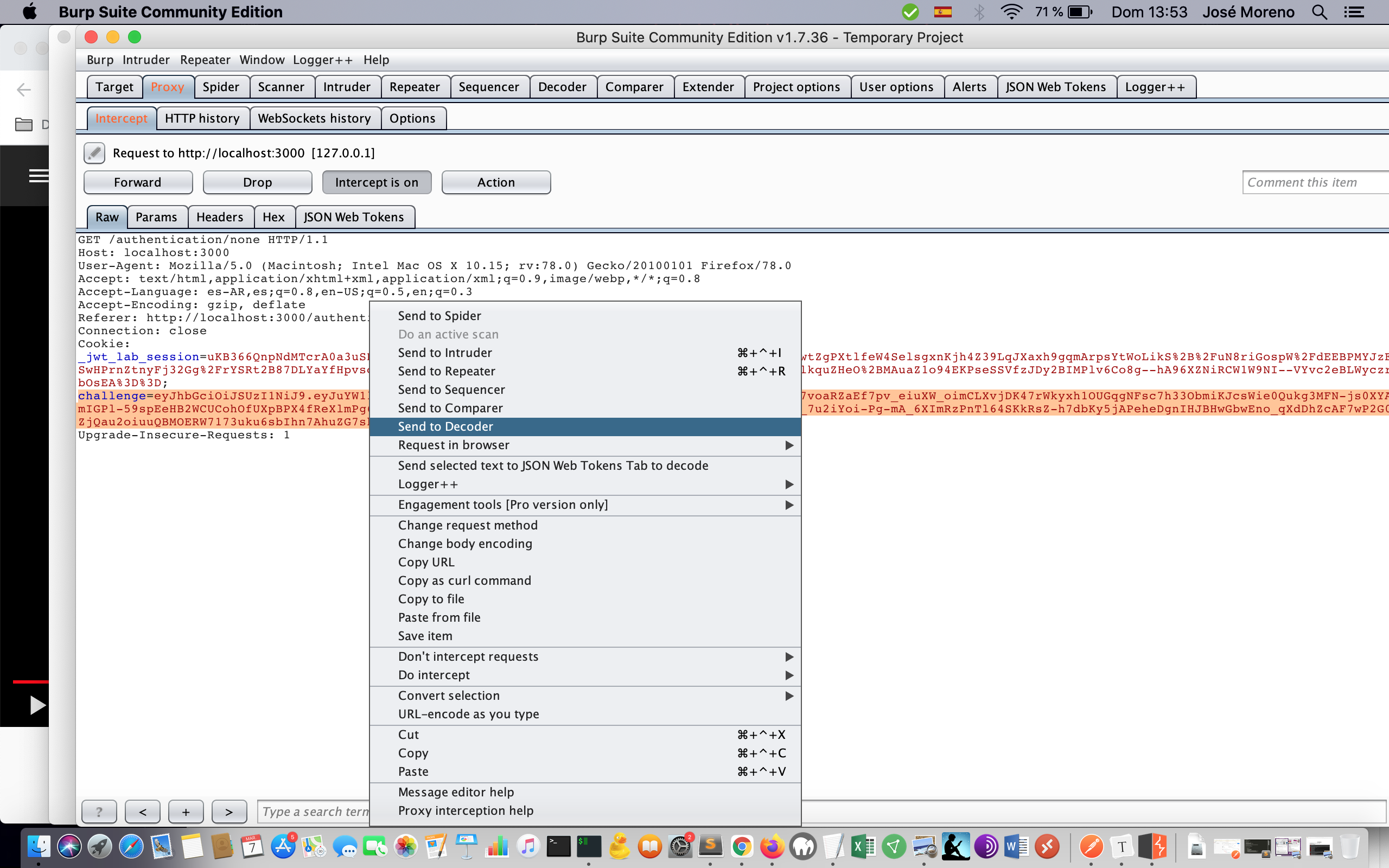Image resolution: width=1389 pixels, height=868 pixels.
Task: Open Tor Browser in the Dock
Action: (x=986, y=846)
